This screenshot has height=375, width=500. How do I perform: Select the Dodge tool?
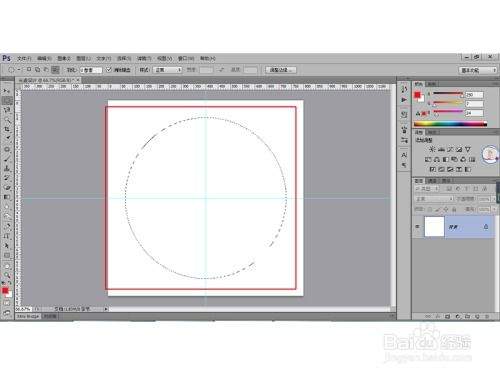click(7, 217)
